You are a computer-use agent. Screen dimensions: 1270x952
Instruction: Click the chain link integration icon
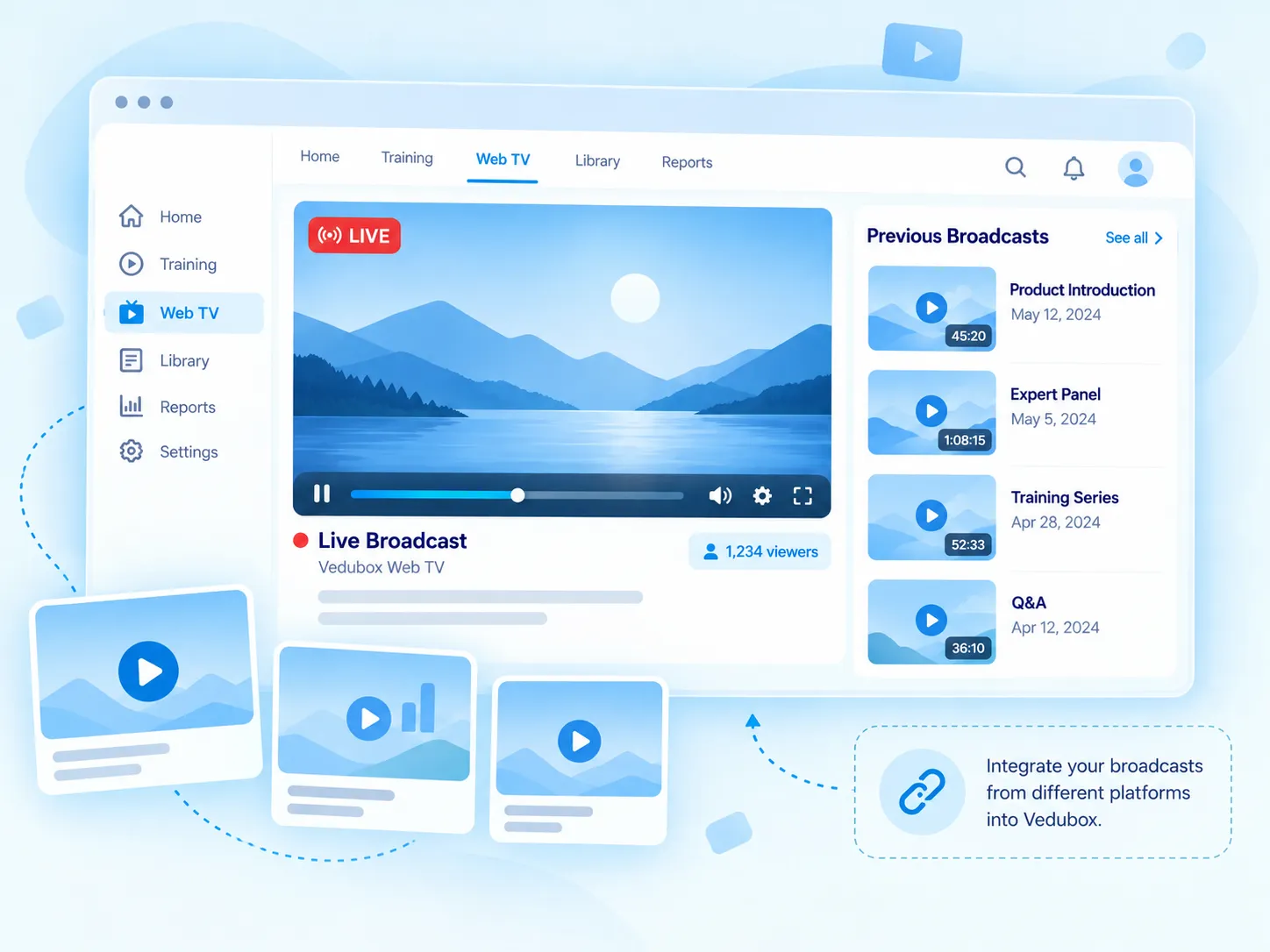pyautogui.click(x=922, y=792)
